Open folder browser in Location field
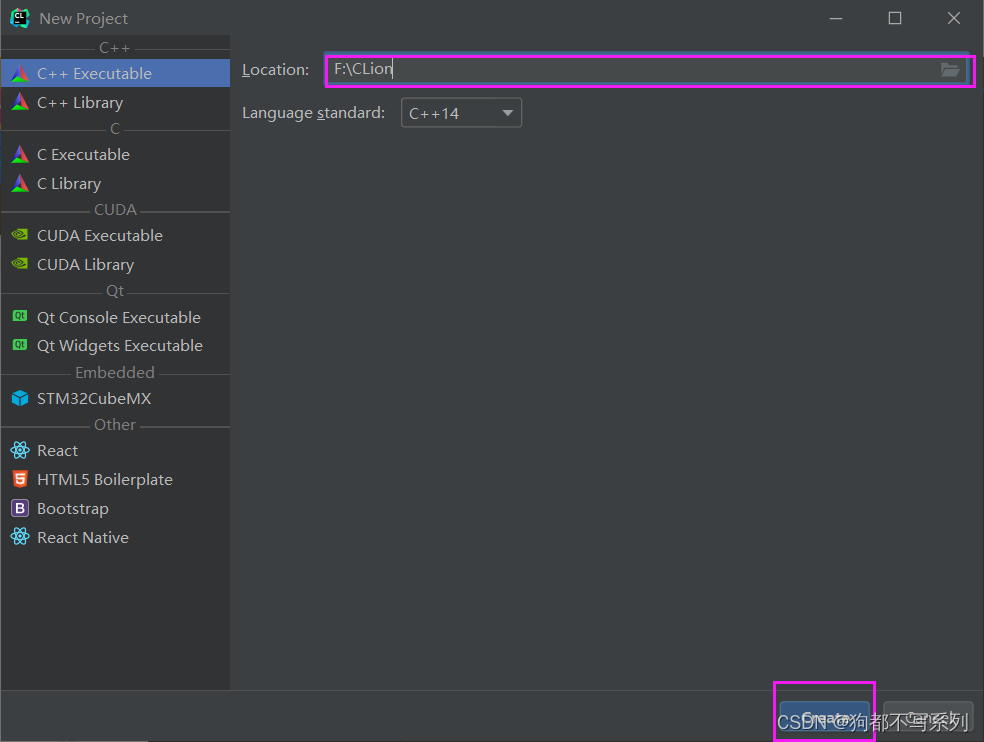Image resolution: width=984 pixels, height=742 pixels. 950,70
